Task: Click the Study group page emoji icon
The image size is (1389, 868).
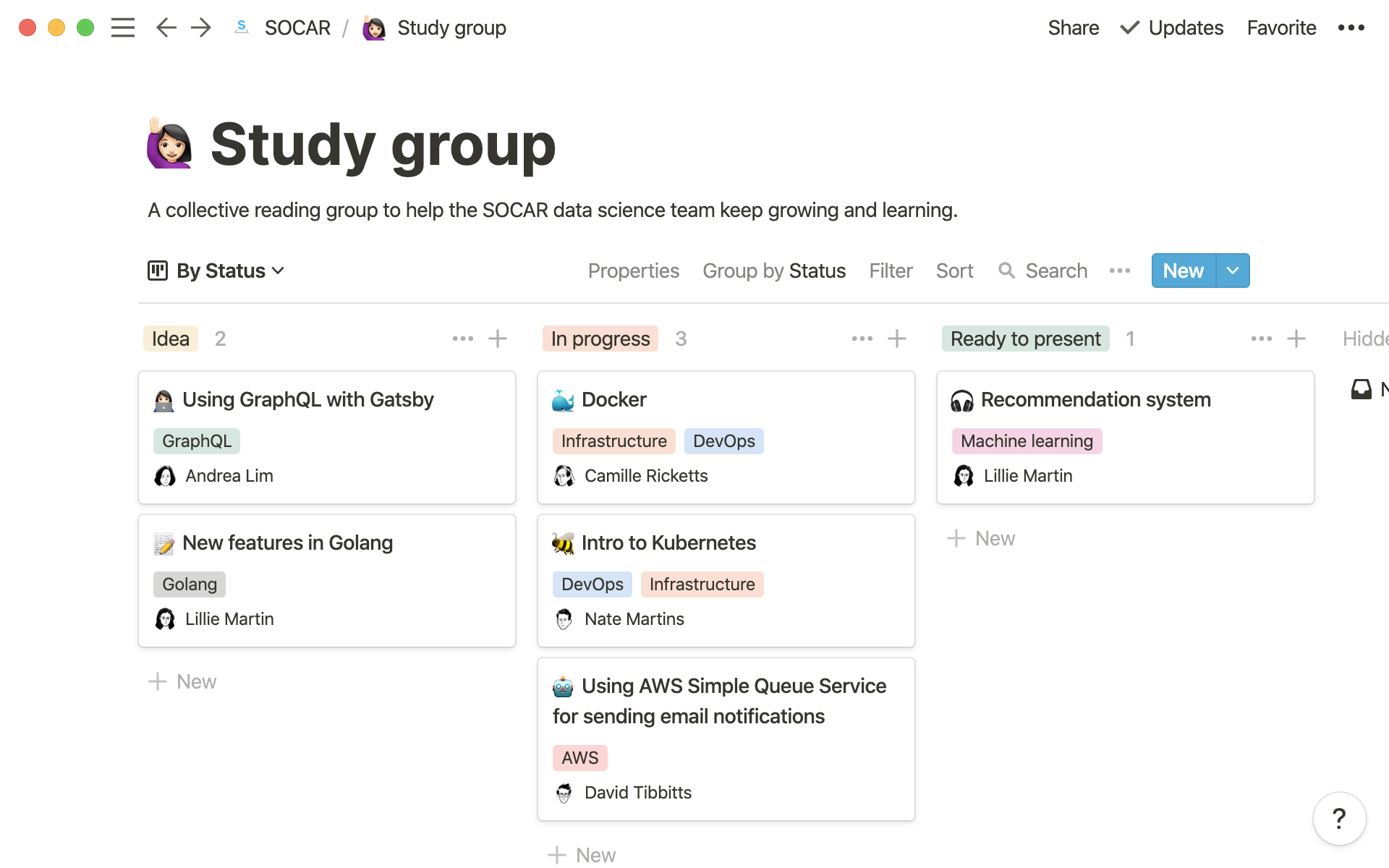Action: tap(169, 143)
